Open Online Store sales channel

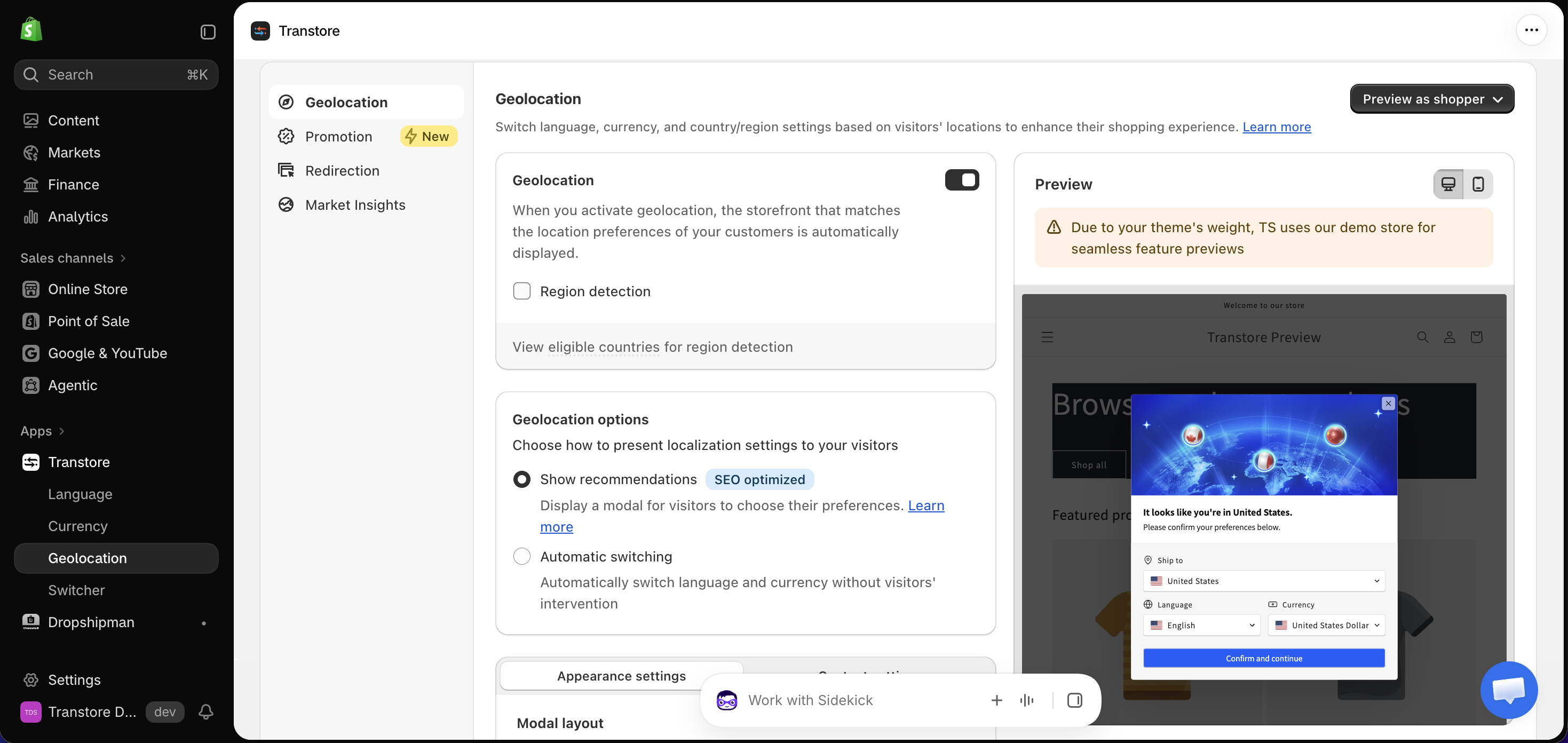(x=116, y=289)
